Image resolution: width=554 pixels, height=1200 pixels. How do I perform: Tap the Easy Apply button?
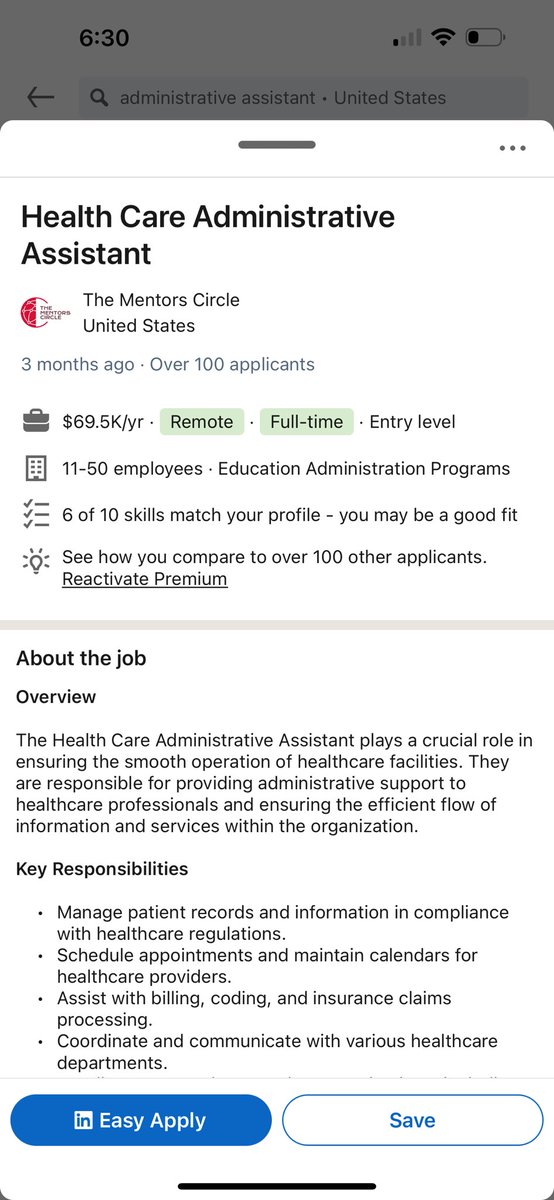click(141, 1120)
